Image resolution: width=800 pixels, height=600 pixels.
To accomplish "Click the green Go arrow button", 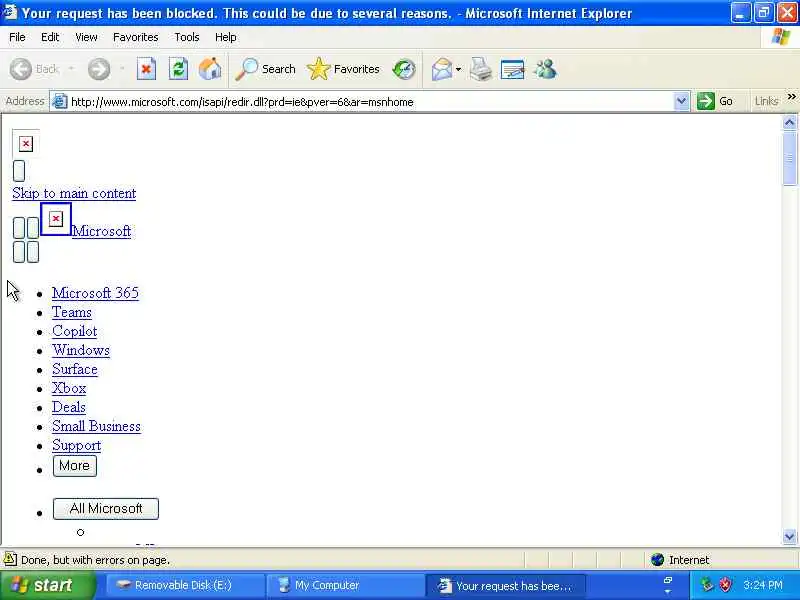I will 706,101.
